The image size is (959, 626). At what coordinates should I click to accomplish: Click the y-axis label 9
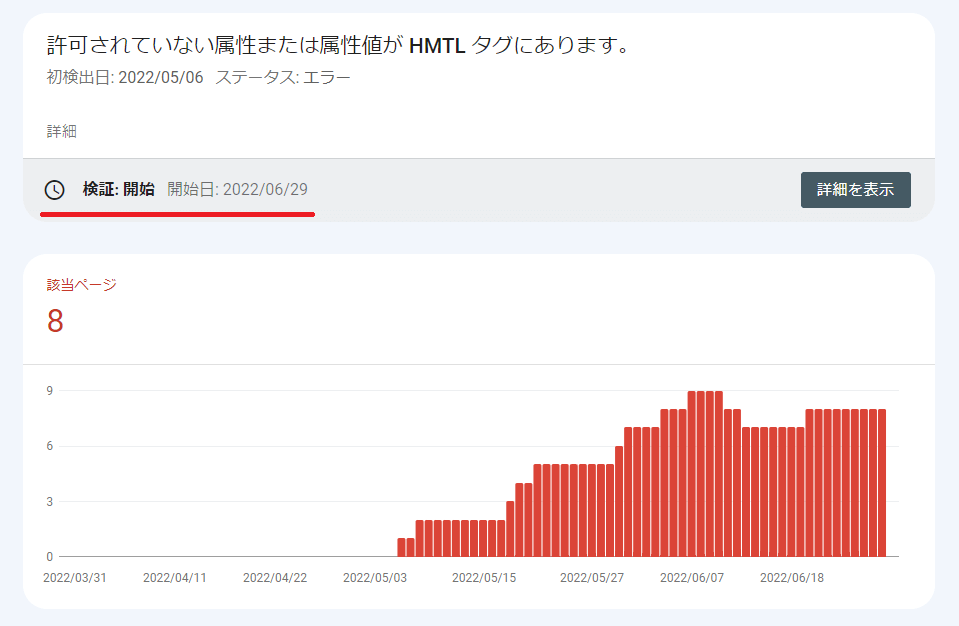click(x=50, y=390)
